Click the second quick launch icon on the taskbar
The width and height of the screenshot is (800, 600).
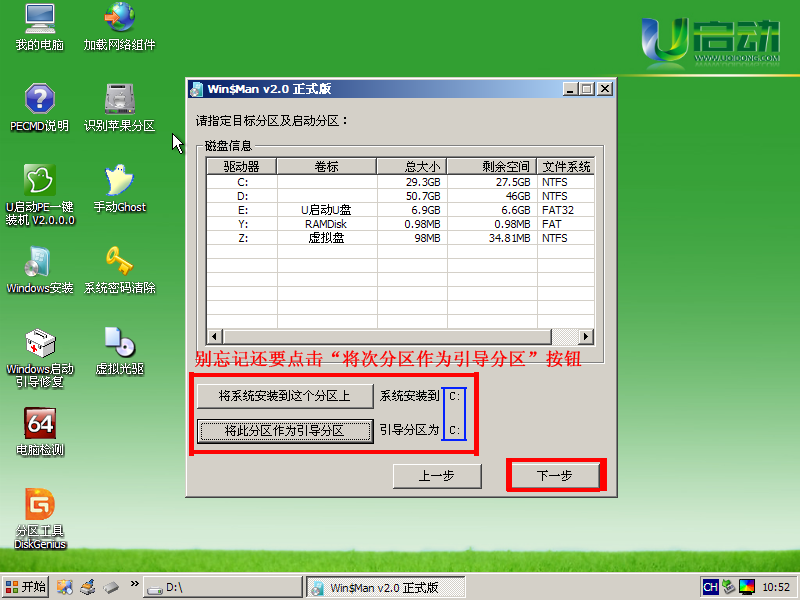tap(88, 587)
